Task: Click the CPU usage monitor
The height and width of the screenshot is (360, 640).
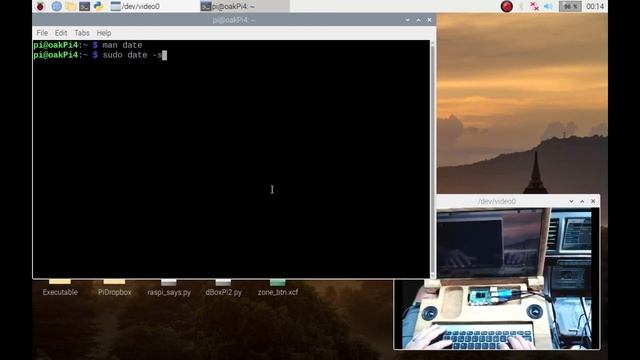Action: pos(570,6)
